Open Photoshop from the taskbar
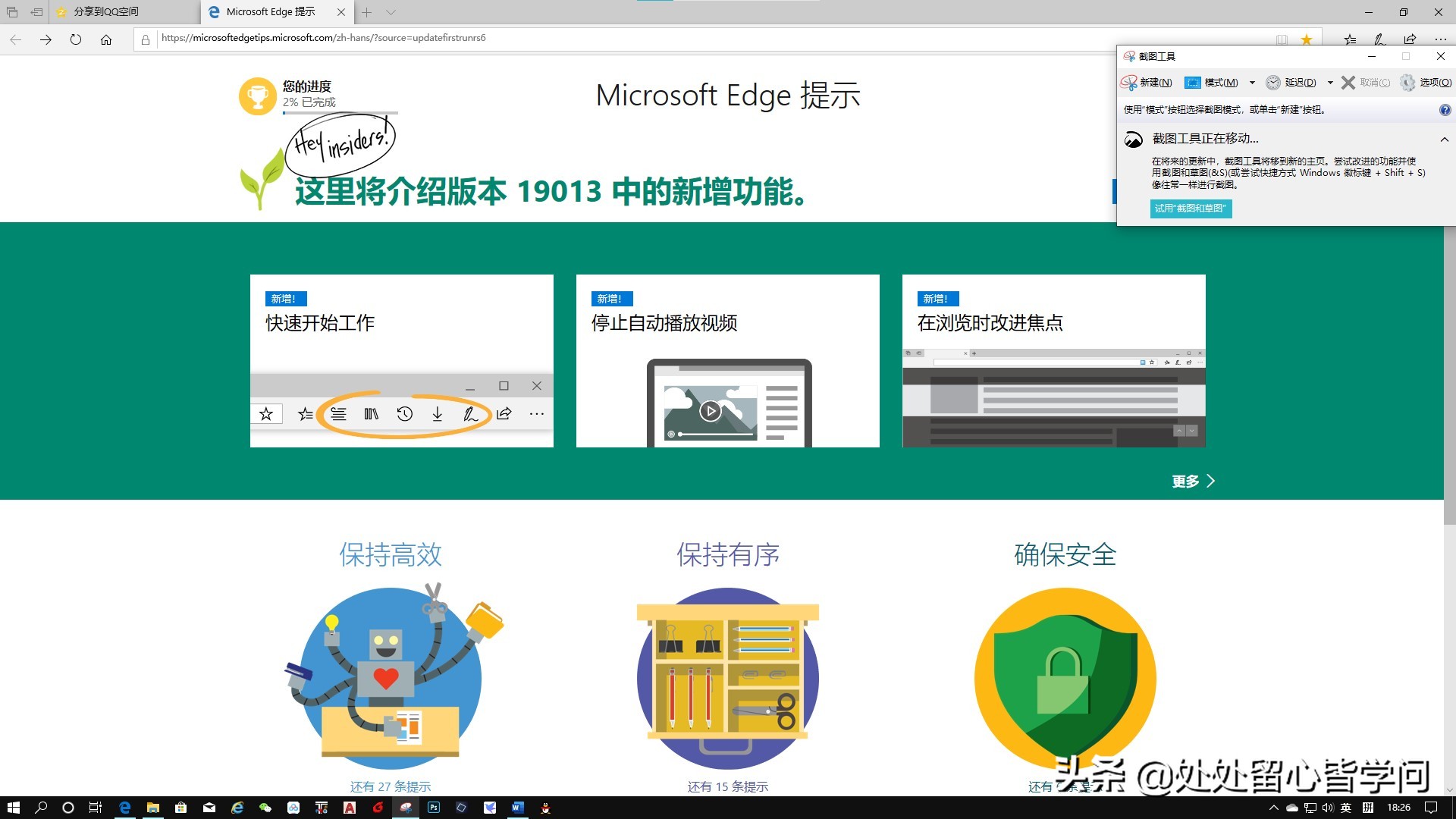The image size is (1456, 819). click(433, 807)
